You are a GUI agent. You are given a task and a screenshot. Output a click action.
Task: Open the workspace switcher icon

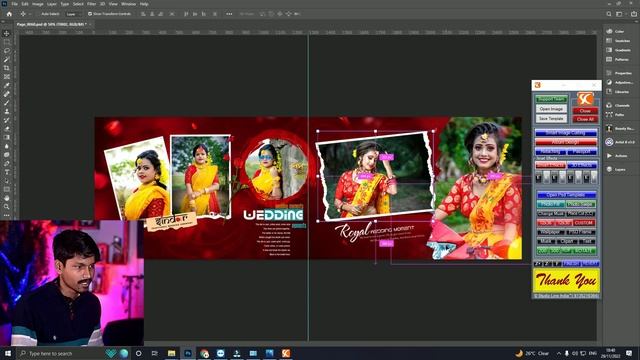pos(620,14)
